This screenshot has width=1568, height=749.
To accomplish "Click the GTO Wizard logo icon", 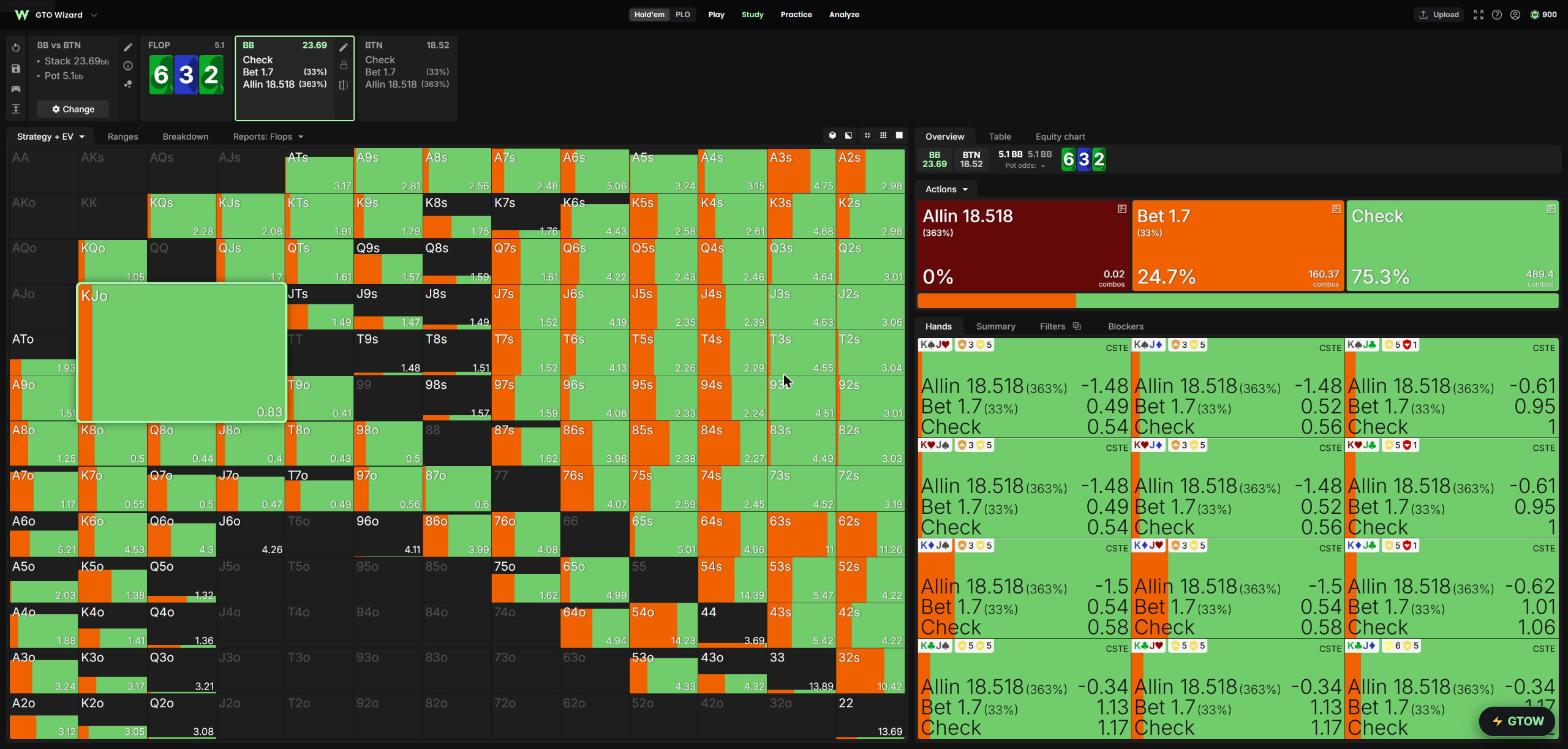I will 21,15.
